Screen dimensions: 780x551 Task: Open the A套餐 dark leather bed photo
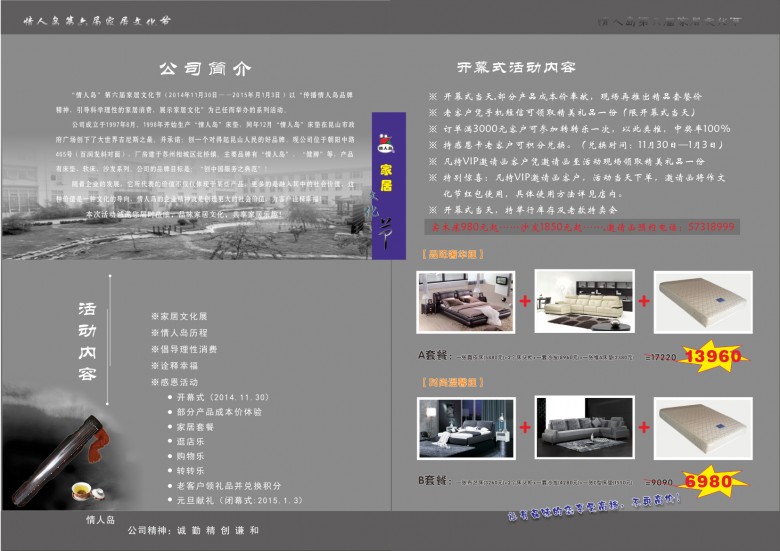click(x=466, y=302)
